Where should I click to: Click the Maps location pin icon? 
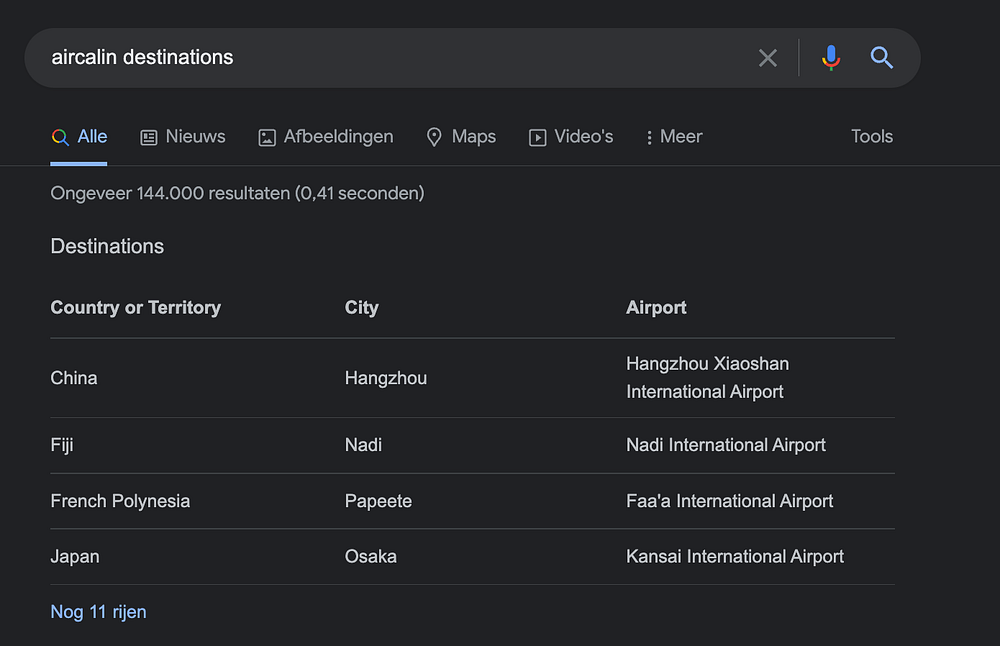[x=434, y=138]
